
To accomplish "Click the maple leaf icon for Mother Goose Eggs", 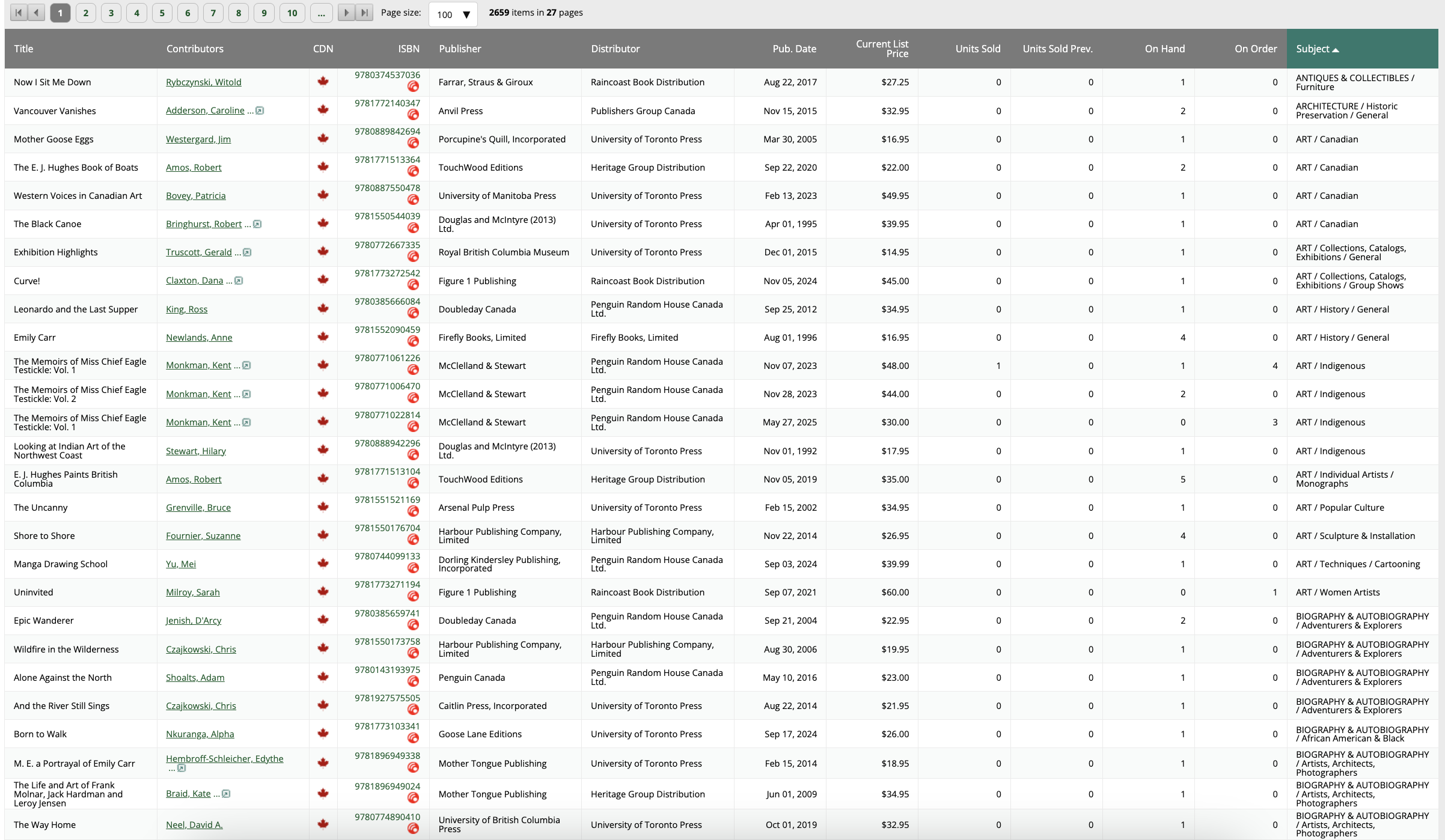I will point(323,138).
